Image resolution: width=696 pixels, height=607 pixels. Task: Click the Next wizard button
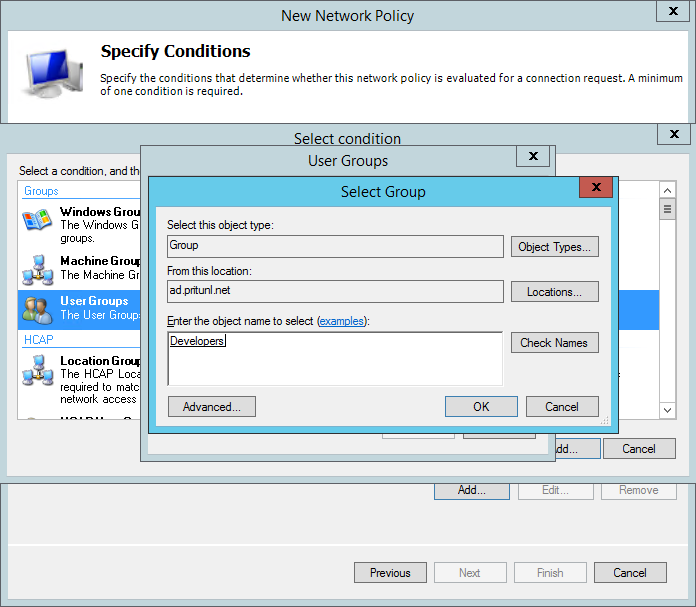tap(470, 573)
